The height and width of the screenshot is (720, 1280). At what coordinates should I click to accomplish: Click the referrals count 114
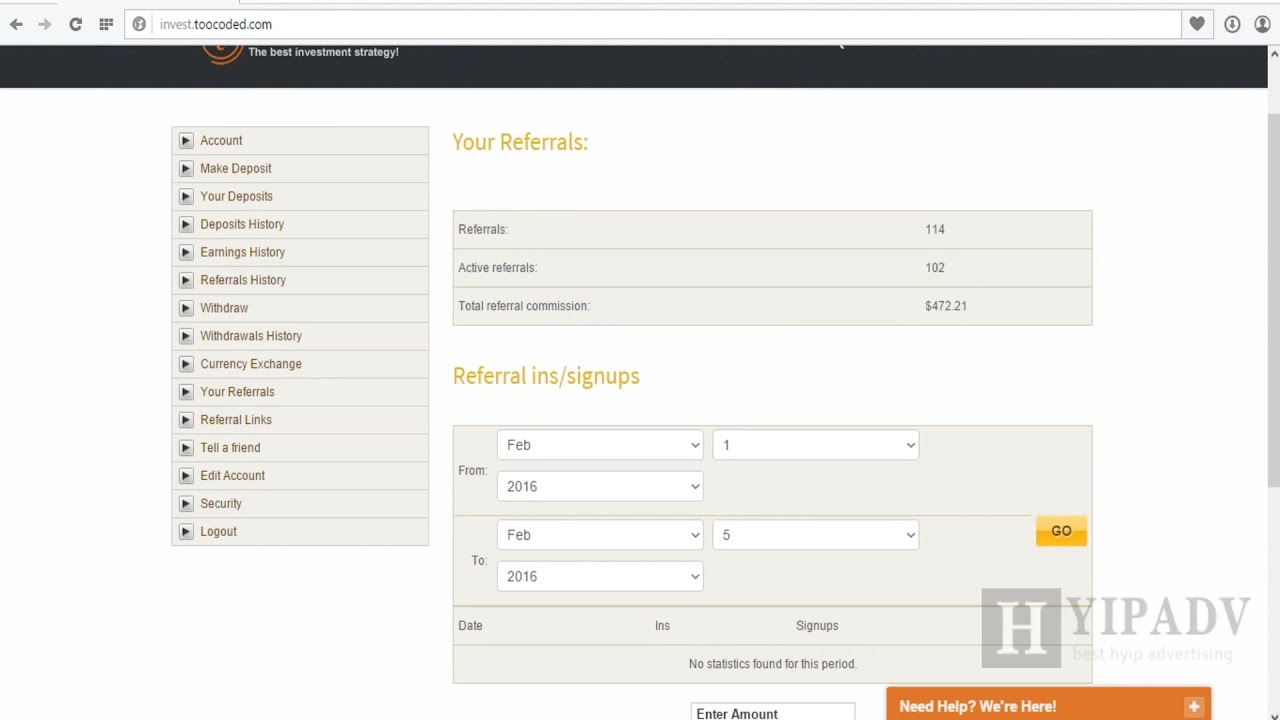tap(935, 230)
